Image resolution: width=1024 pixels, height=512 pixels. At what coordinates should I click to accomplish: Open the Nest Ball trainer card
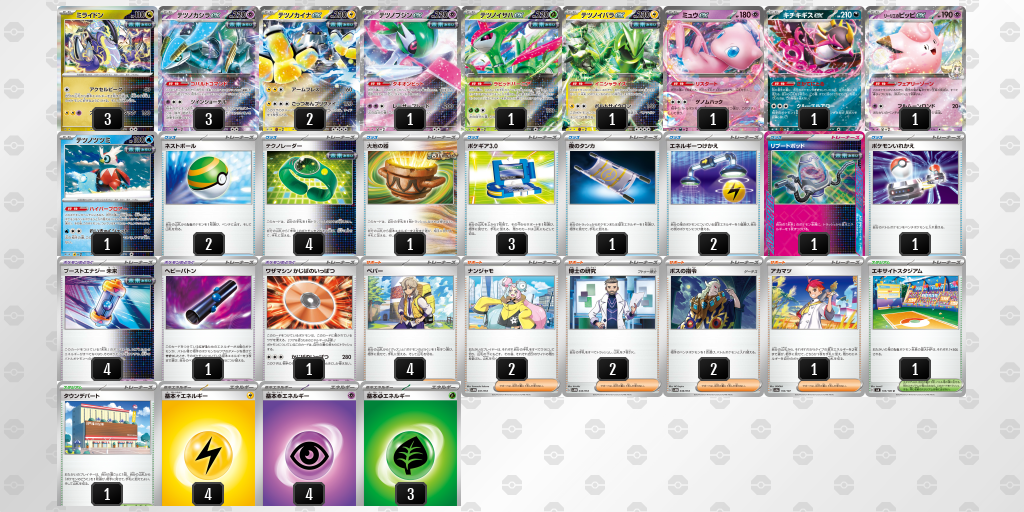[208, 194]
